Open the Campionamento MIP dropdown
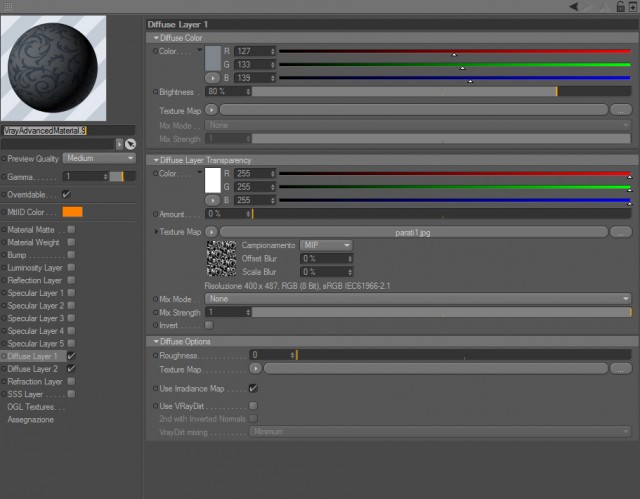Image resolution: width=640 pixels, height=499 pixels. click(x=326, y=245)
